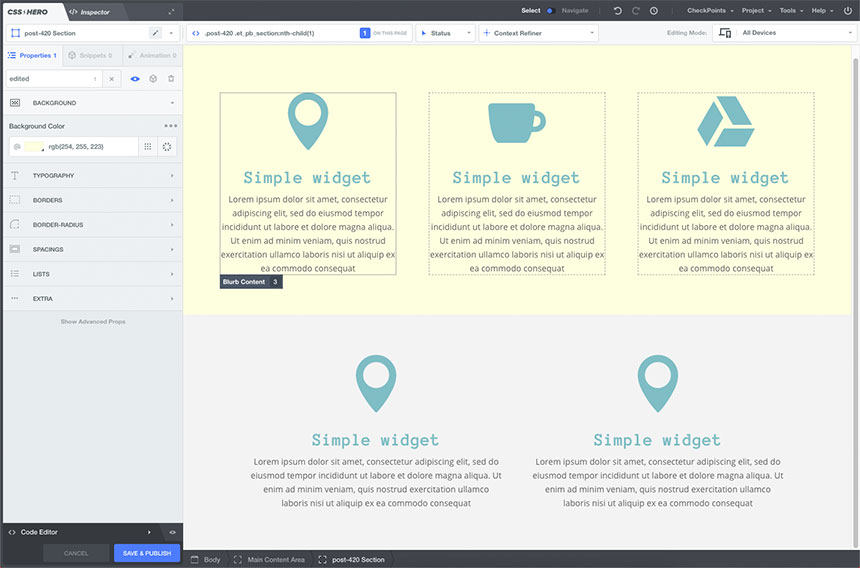Image resolution: width=860 pixels, height=568 pixels.
Task: Switch to the Snippets tab
Action: coord(90,55)
